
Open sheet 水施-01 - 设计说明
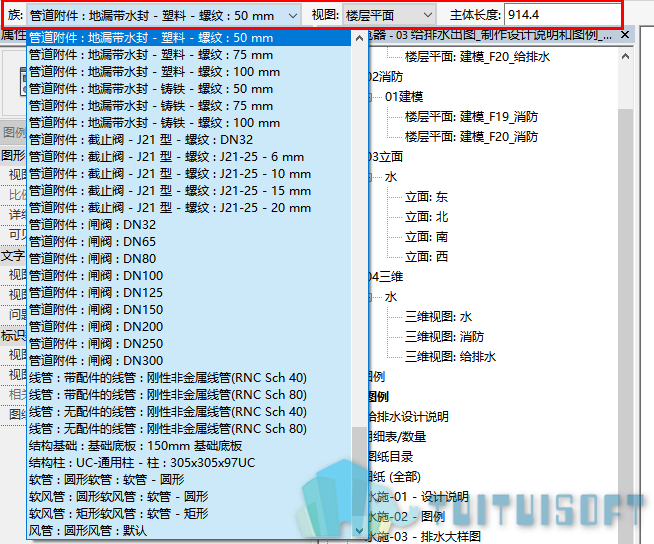[419, 496]
